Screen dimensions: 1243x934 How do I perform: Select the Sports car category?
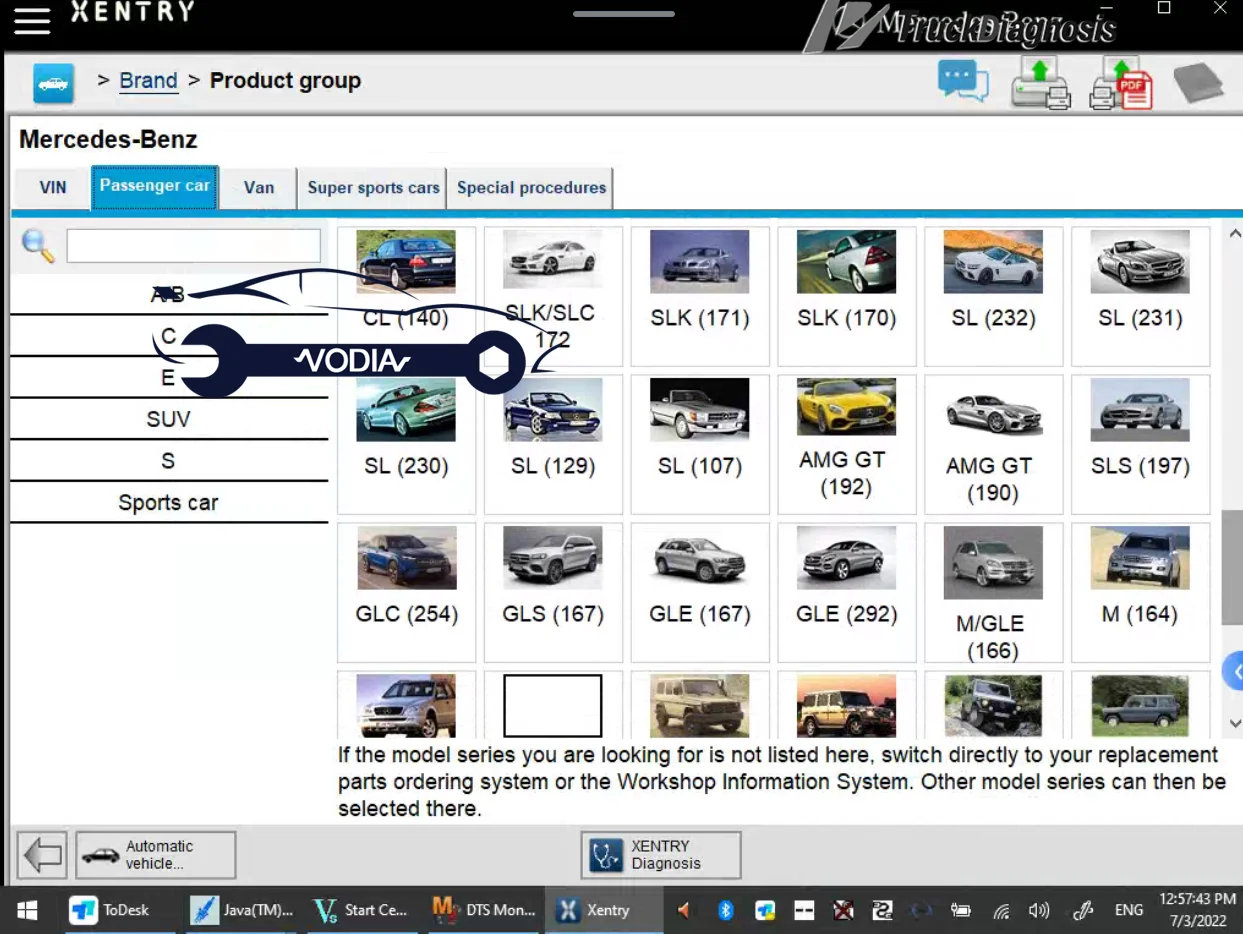168,503
